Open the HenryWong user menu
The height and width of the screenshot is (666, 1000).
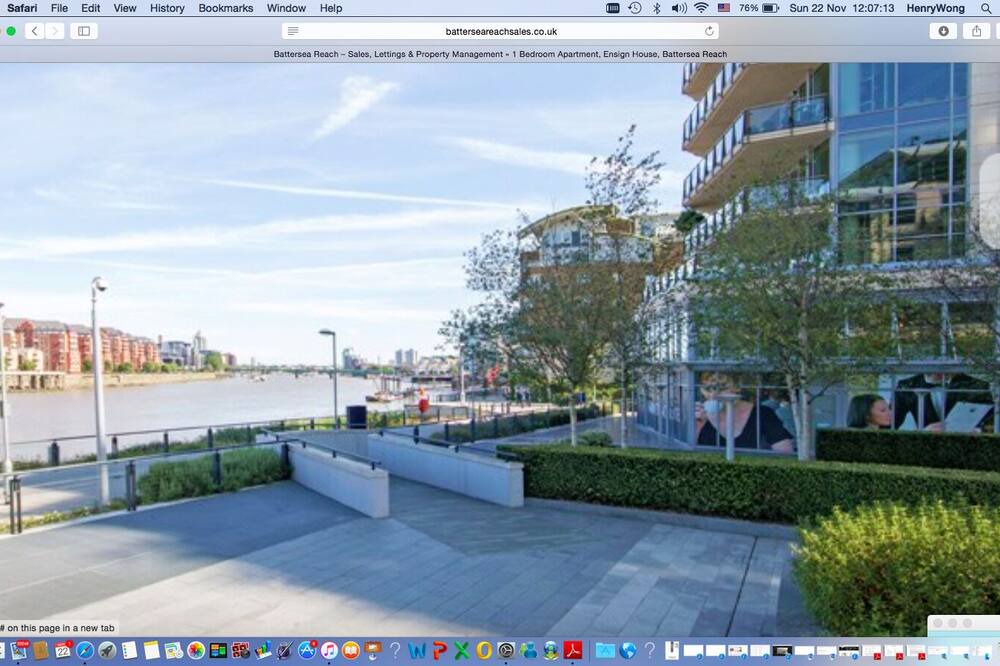(936, 8)
